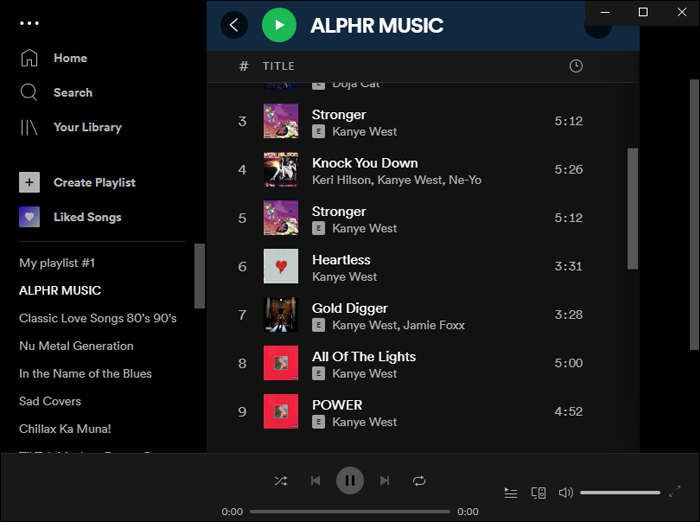The width and height of the screenshot is (700, 522).
Task: Enter full screen with expand arrows icon
Action: coord(675,492)
